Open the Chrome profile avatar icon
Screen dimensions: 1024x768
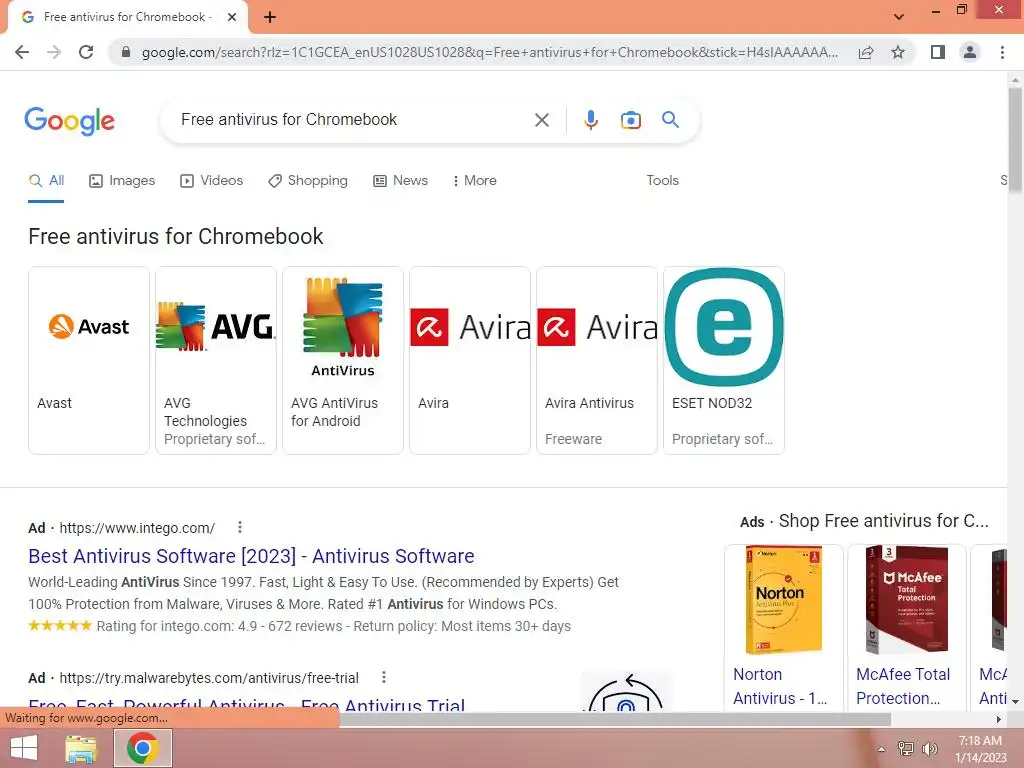(970, 52)
